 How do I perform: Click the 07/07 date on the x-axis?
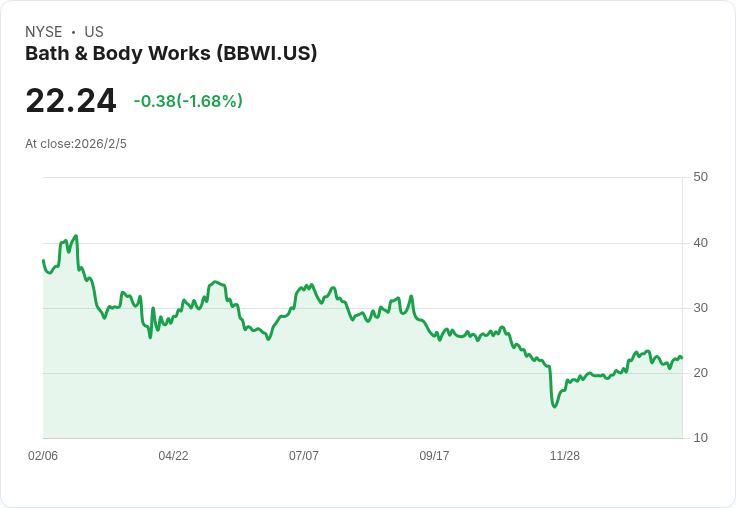(304, 455)
